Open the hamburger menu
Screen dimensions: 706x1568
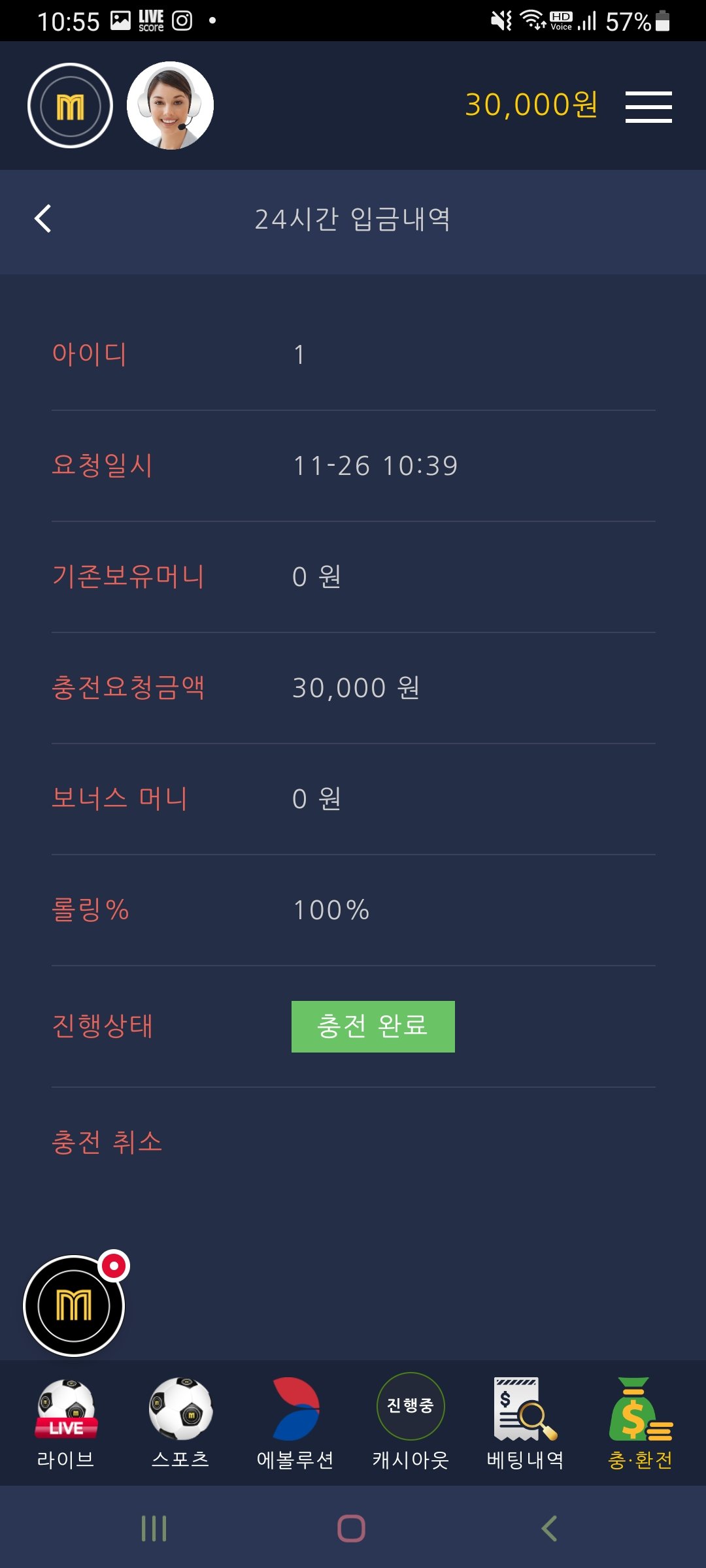pos(648,106)
